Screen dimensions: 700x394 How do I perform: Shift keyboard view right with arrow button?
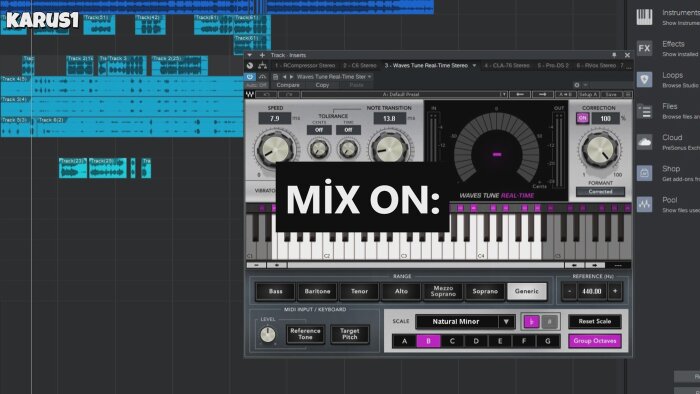click(x=595, y=265)
